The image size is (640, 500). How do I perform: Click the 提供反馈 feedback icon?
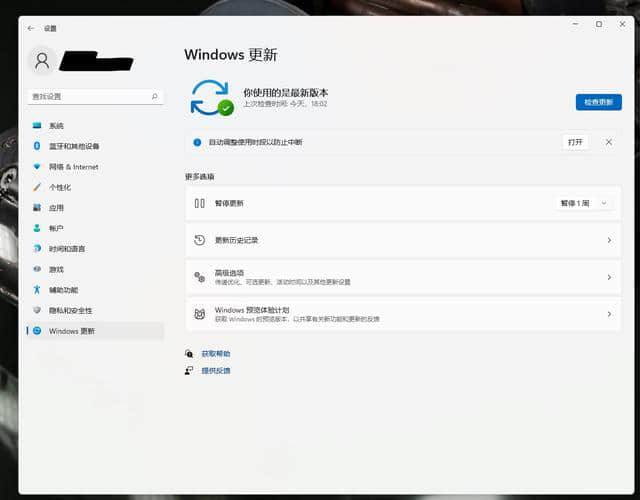(189, 371)
